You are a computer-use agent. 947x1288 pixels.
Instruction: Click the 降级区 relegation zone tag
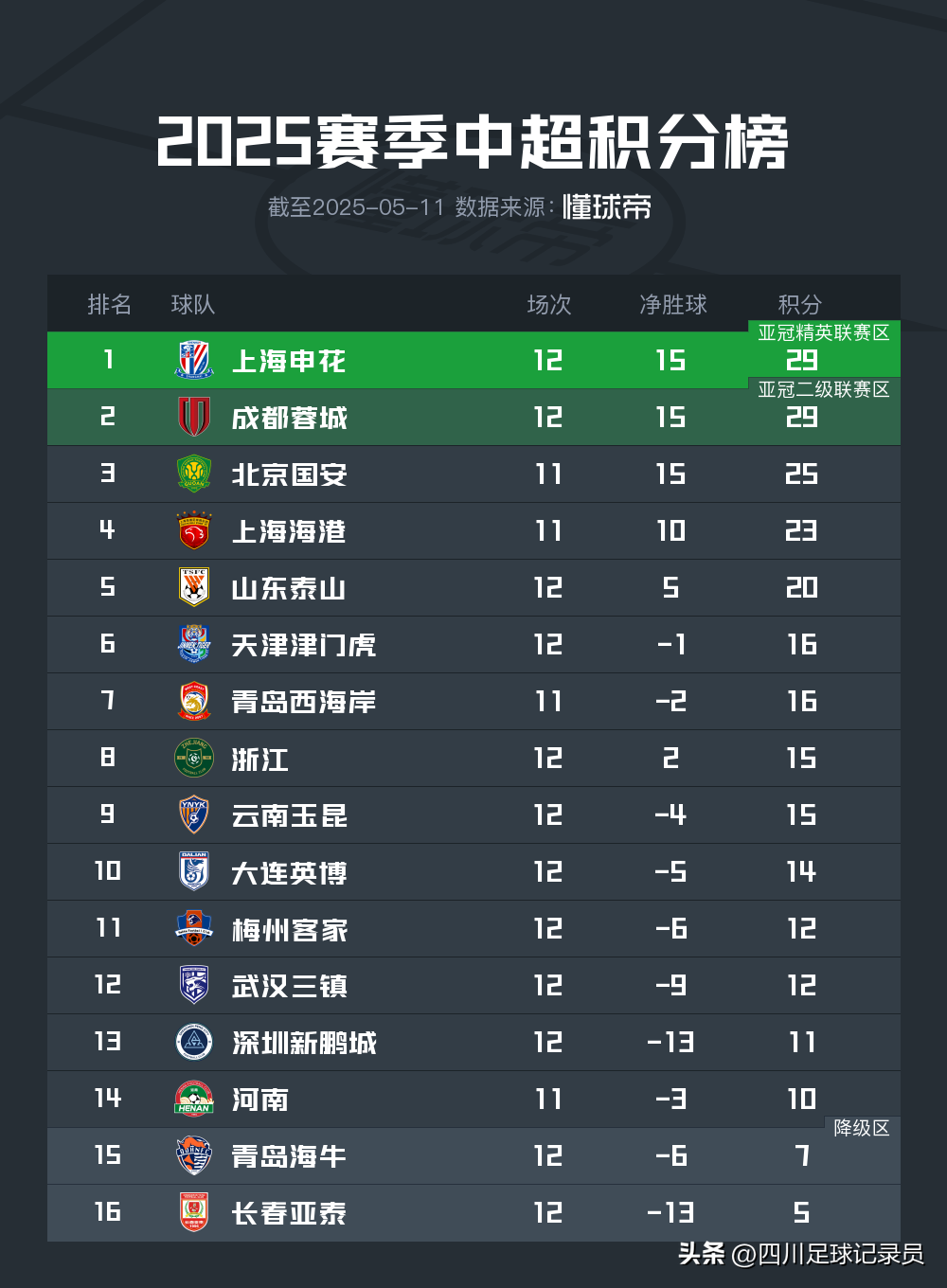(861, 1128)
